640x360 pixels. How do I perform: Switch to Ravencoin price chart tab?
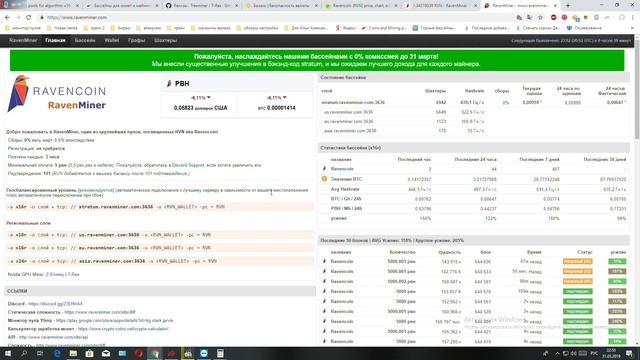point(361,6)
